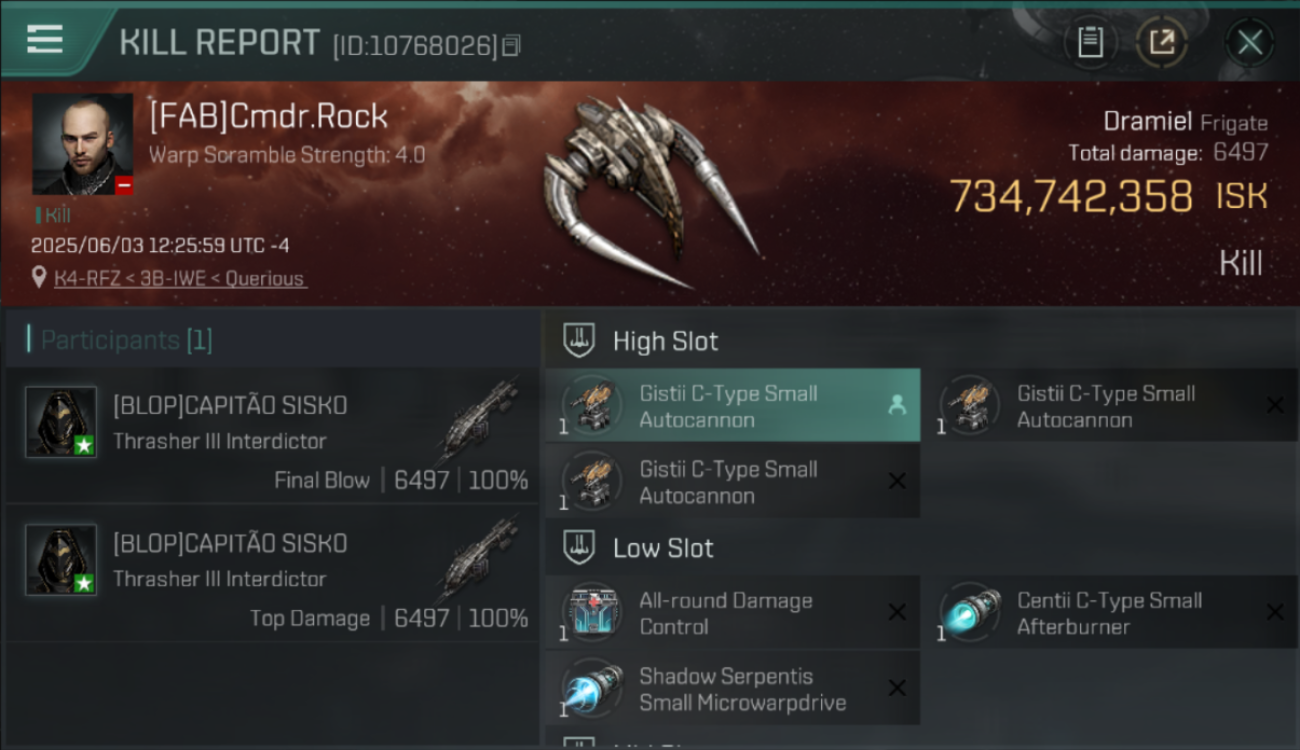Click the Participants [1] header
1300x750 pixels.
click(126, 340)
